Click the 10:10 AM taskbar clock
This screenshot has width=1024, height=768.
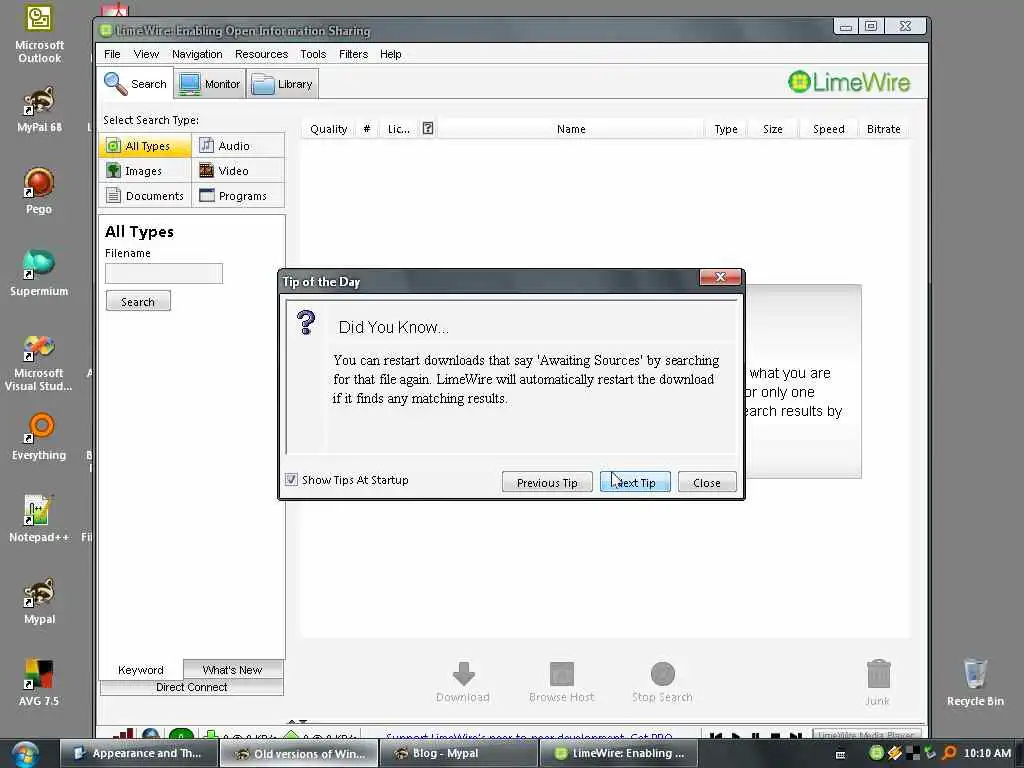(x=987, y=753)
